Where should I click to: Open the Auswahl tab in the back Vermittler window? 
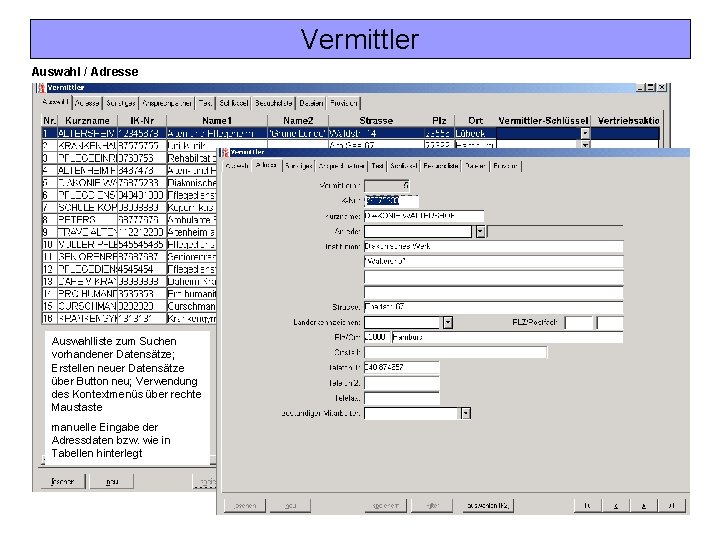pyautogui.click(x=55, y=102)
